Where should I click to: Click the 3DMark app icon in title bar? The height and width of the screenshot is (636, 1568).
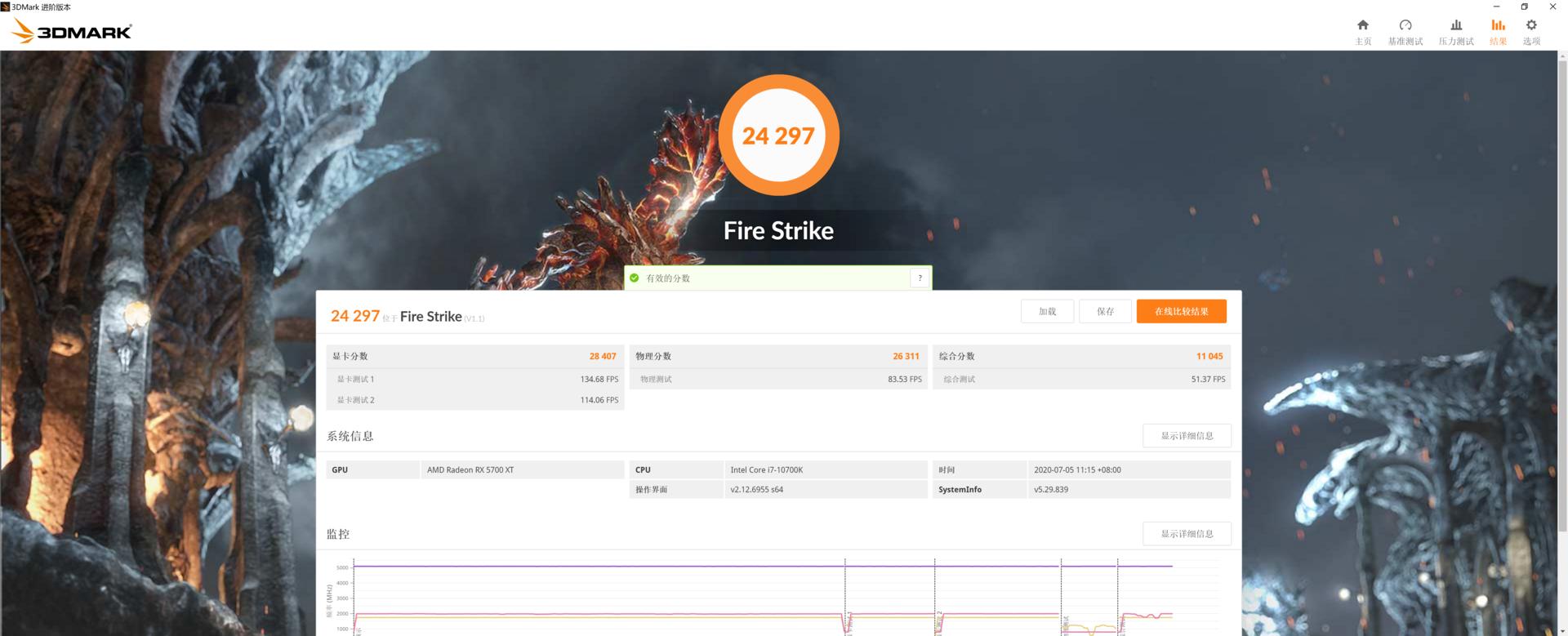pos(6,7)
